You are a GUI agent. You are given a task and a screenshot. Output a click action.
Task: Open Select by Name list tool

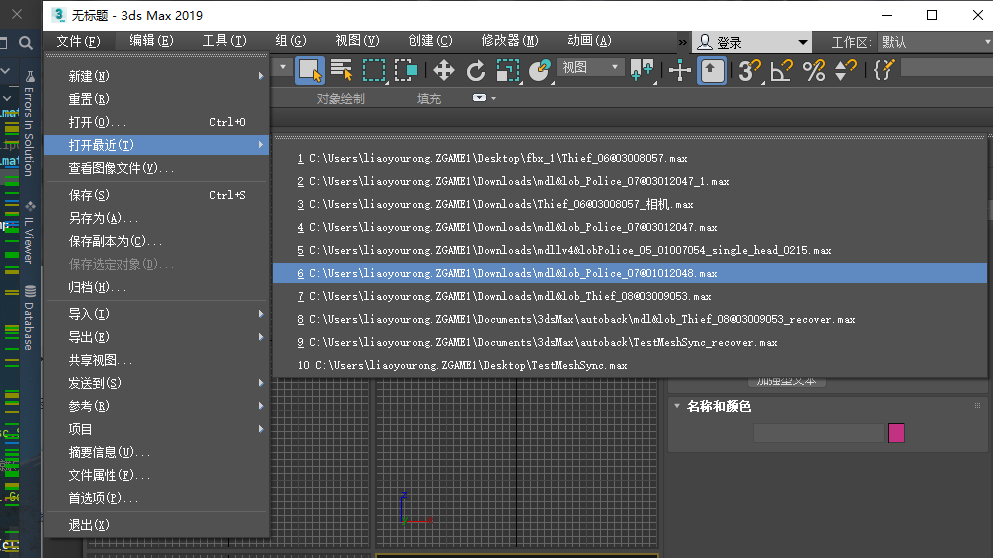(x=341, y=70)
